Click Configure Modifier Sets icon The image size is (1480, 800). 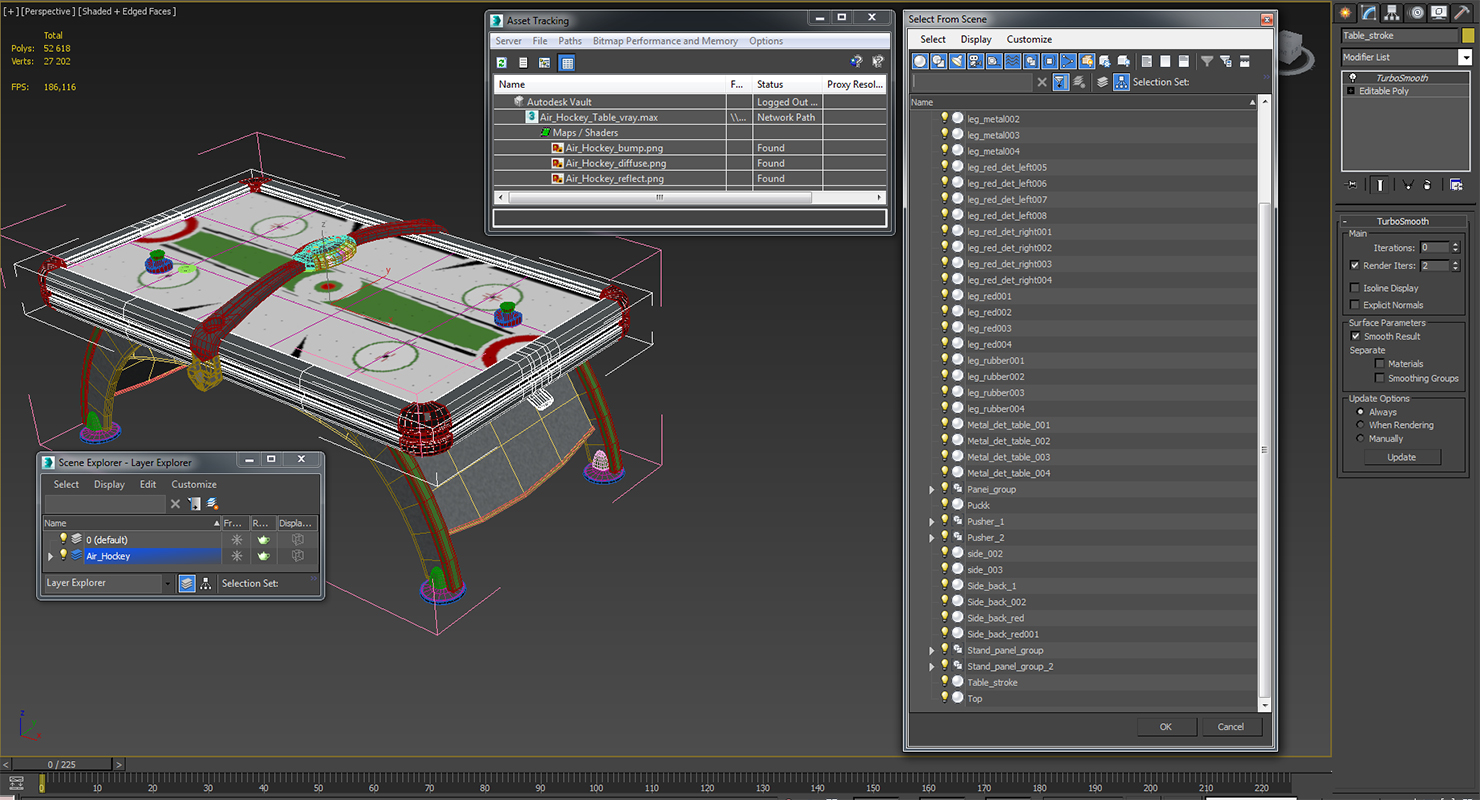(x=1456, y=185)
